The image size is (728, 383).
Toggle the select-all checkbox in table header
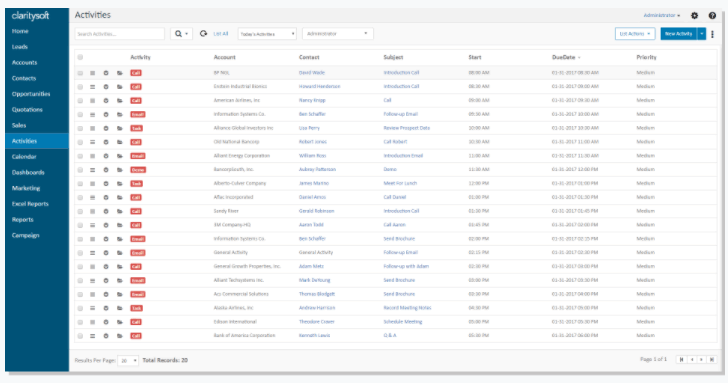click(x=80, y=57)
